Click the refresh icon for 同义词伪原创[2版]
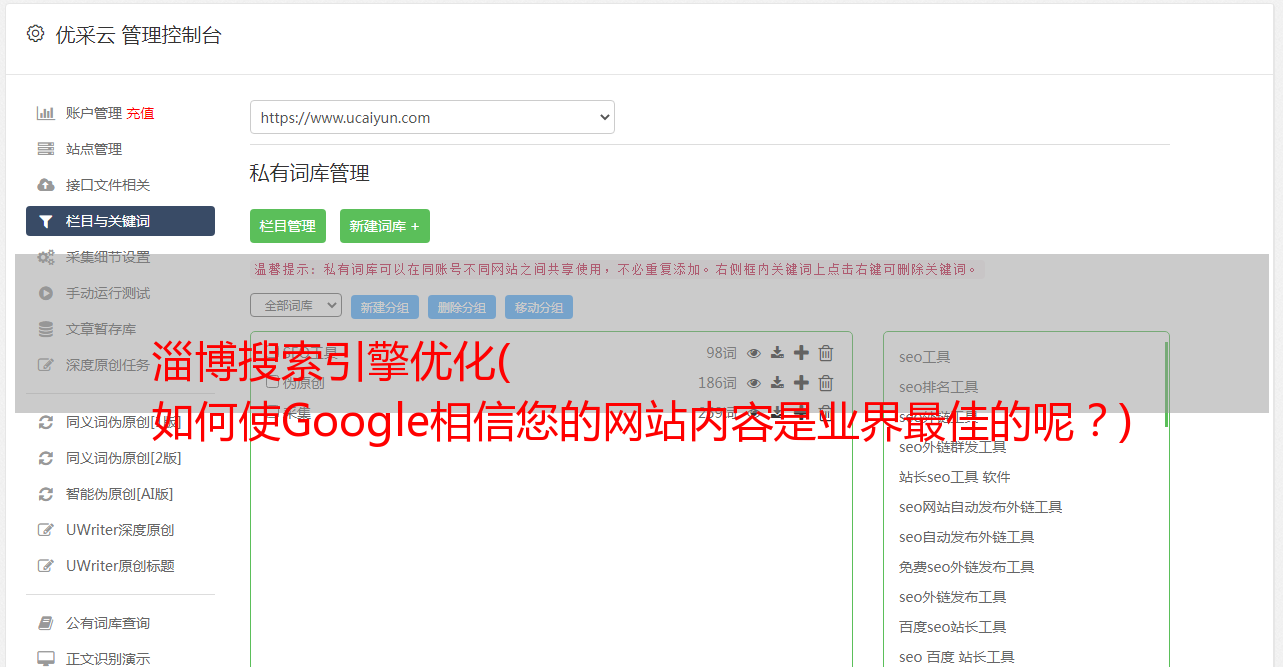 (46, 458)
